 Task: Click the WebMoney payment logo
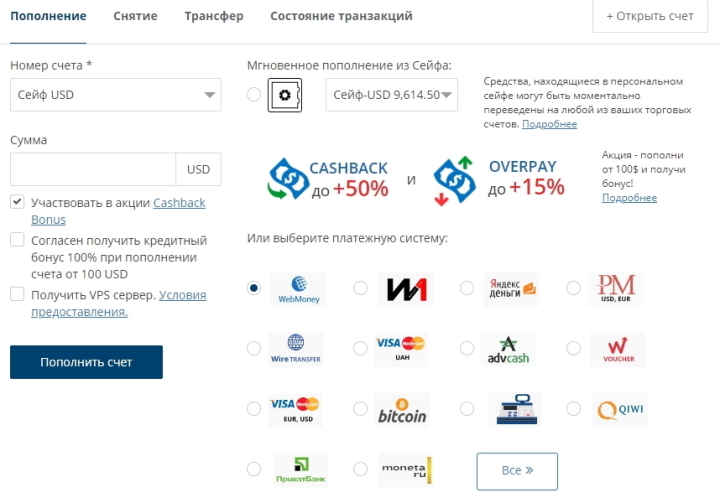click(x=298, y=288)
